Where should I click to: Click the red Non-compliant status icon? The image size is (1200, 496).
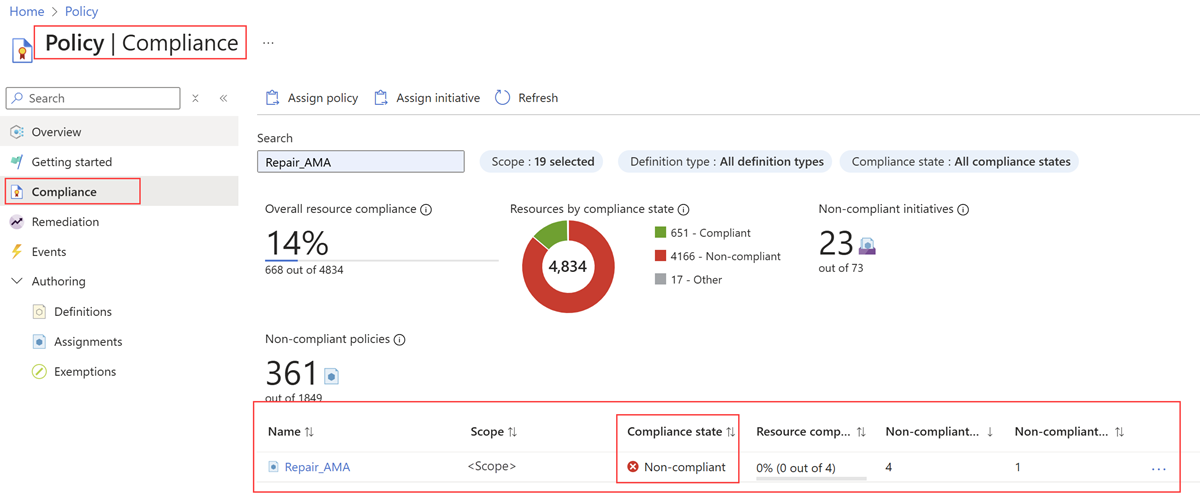click(633, 467)
